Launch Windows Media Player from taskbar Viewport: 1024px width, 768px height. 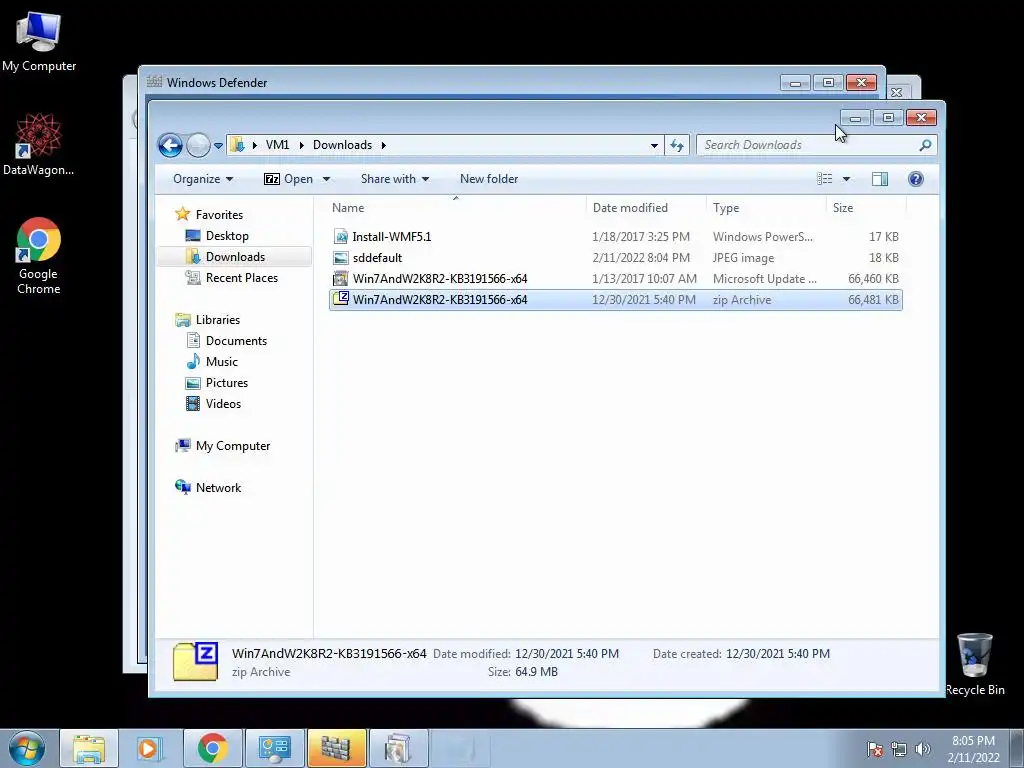pyautogui.click(x=150, y=748)
